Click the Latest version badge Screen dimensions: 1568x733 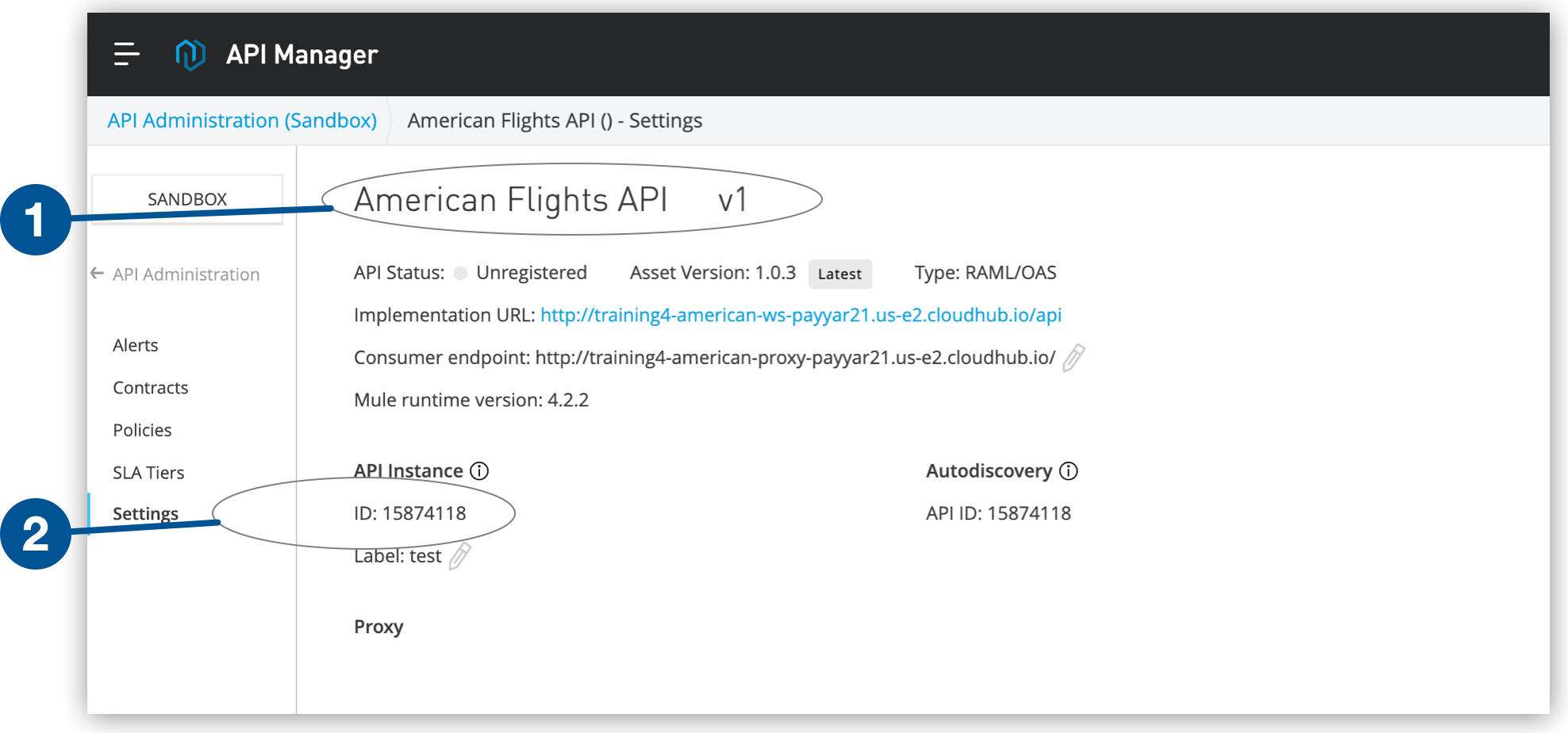(840, 274)
